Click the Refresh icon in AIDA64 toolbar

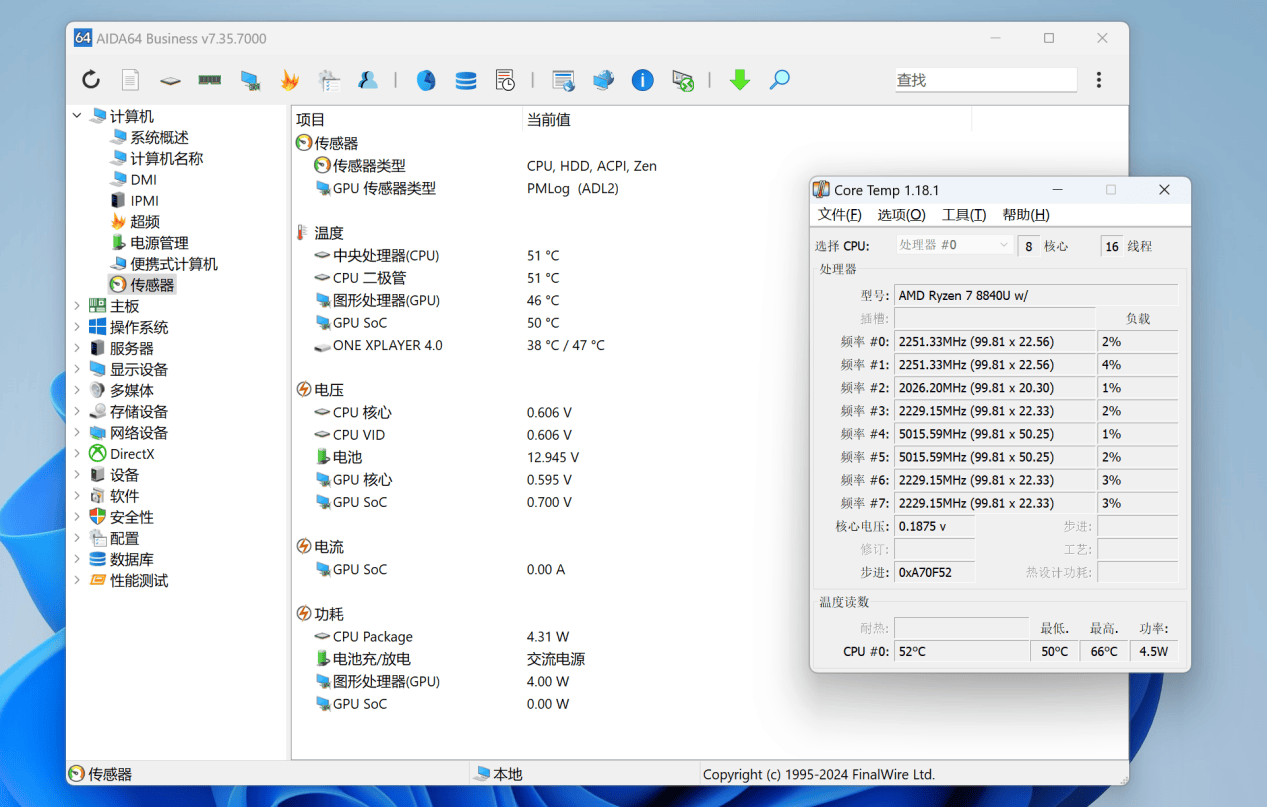91,80
